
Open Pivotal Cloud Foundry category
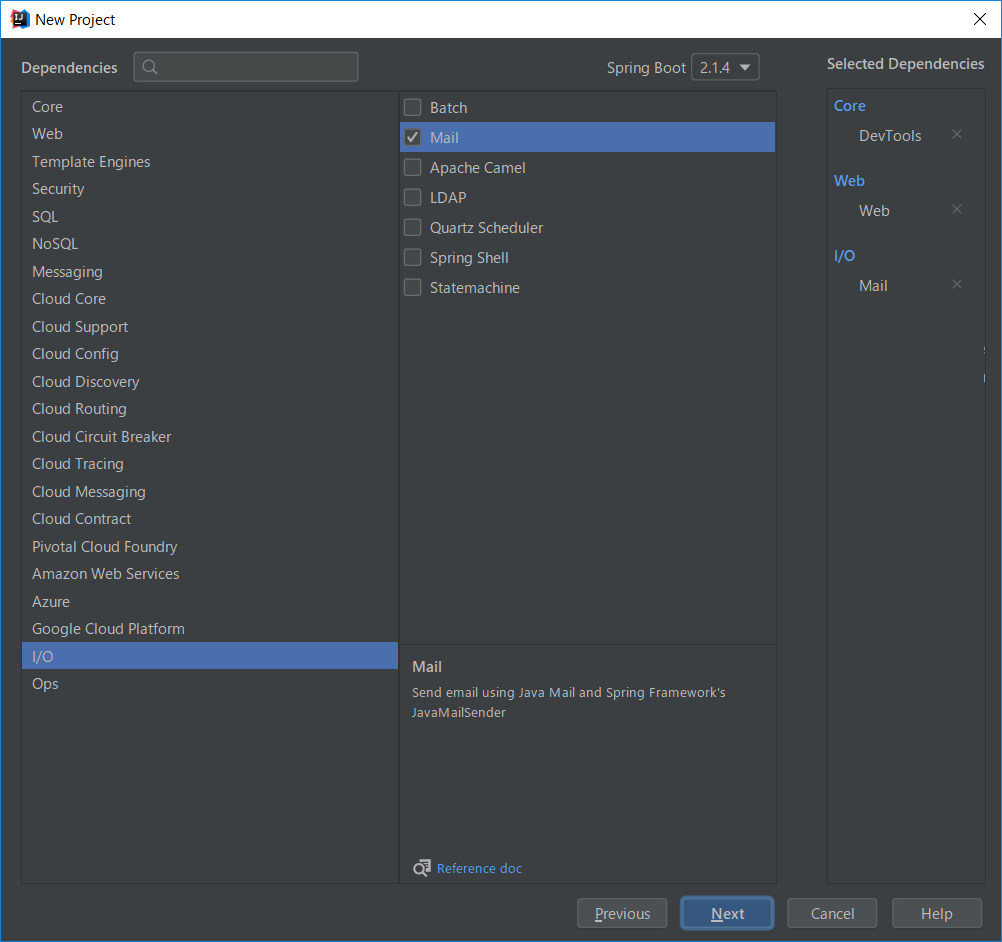pos(210,546)
